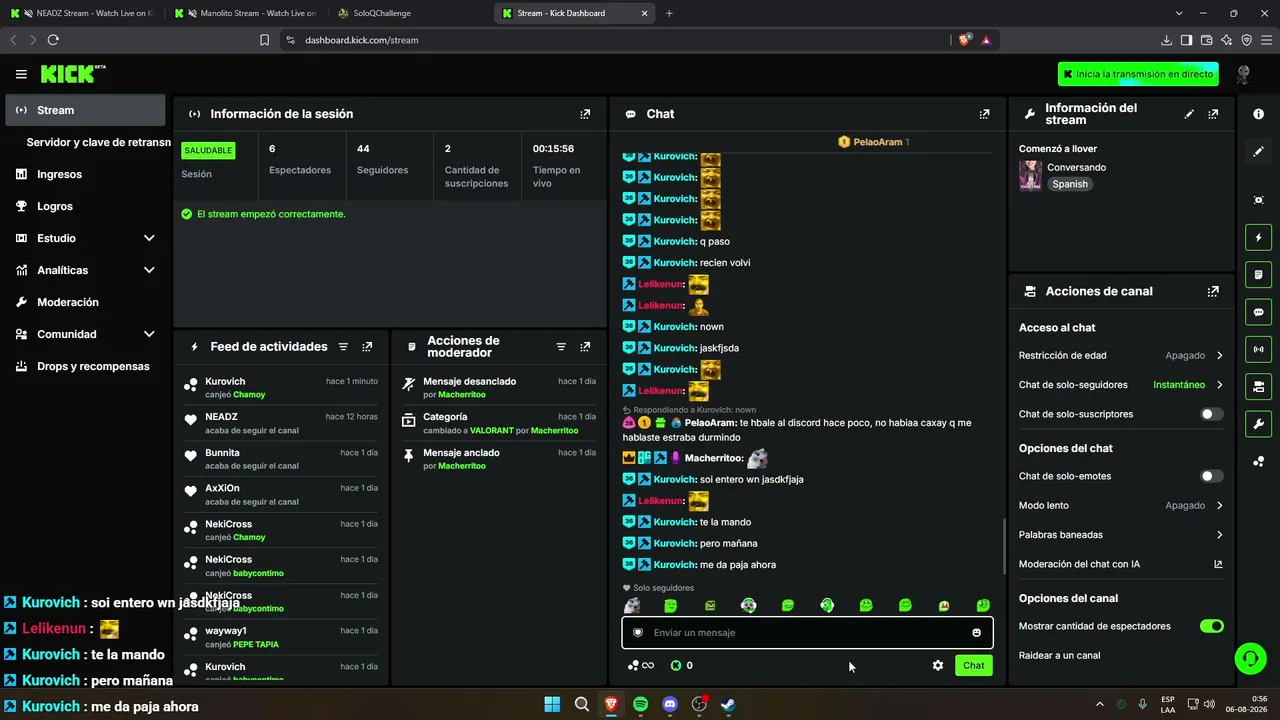The height and width of the screenshot is (720, 1280).
Task: Pop out the Acciones de moderador panel
Action: click(585, 347)
